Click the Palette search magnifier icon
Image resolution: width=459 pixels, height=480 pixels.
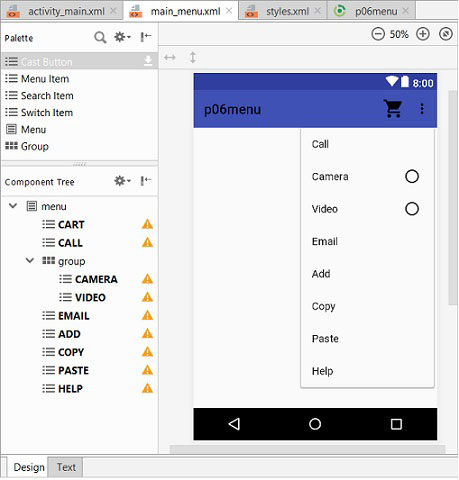coord(100,37)
